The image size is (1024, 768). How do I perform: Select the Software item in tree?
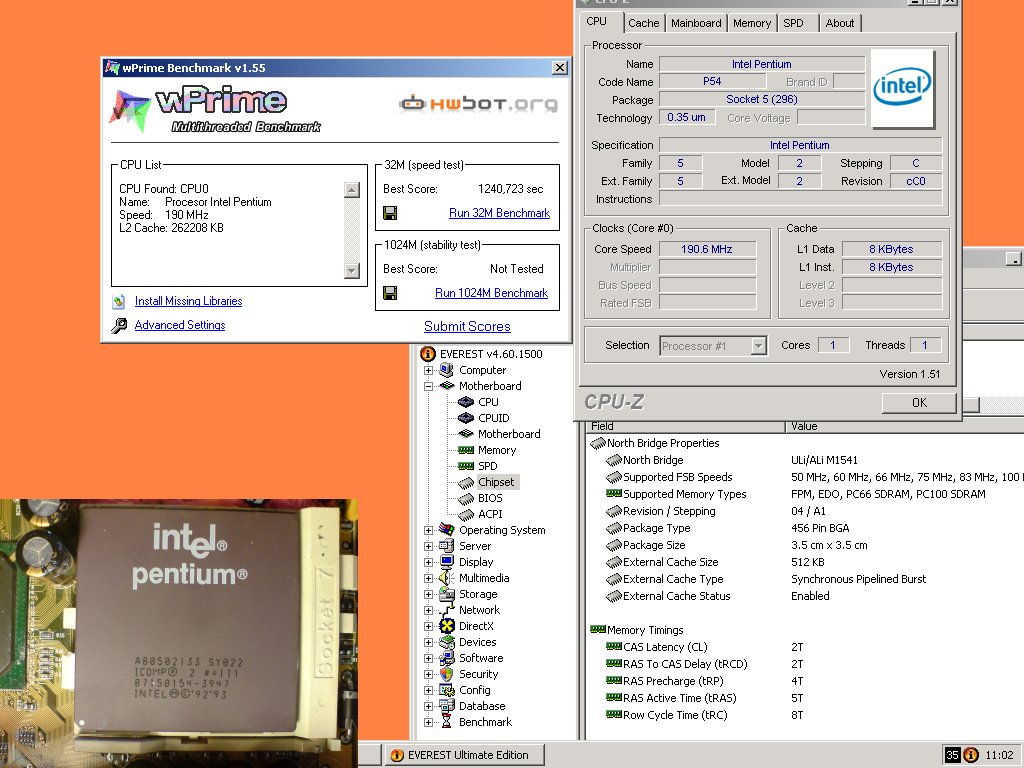pos(481,658)
